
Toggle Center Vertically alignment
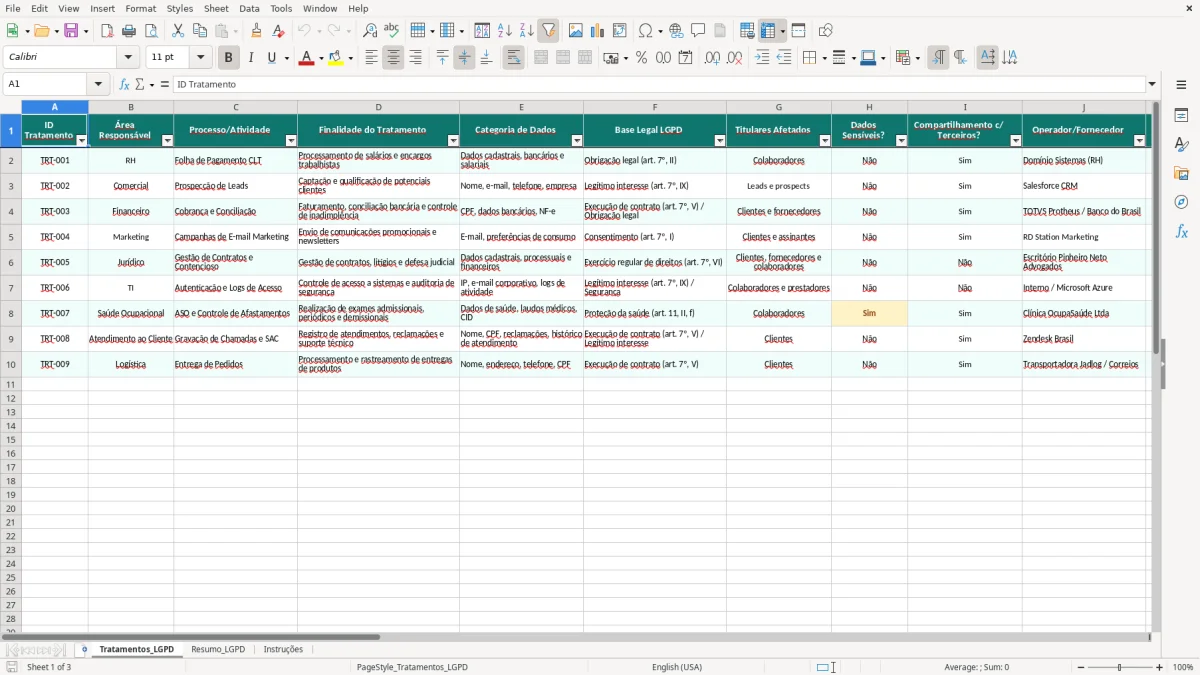pyautogui.click(x=464, y=58)
